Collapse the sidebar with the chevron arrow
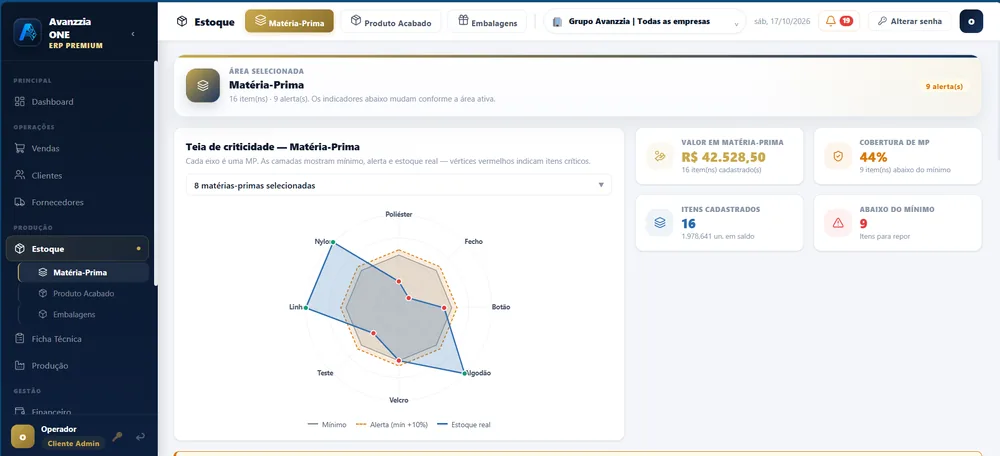Screen dimensions: 1000x456 pyautogui.click(x=133, y=34)
